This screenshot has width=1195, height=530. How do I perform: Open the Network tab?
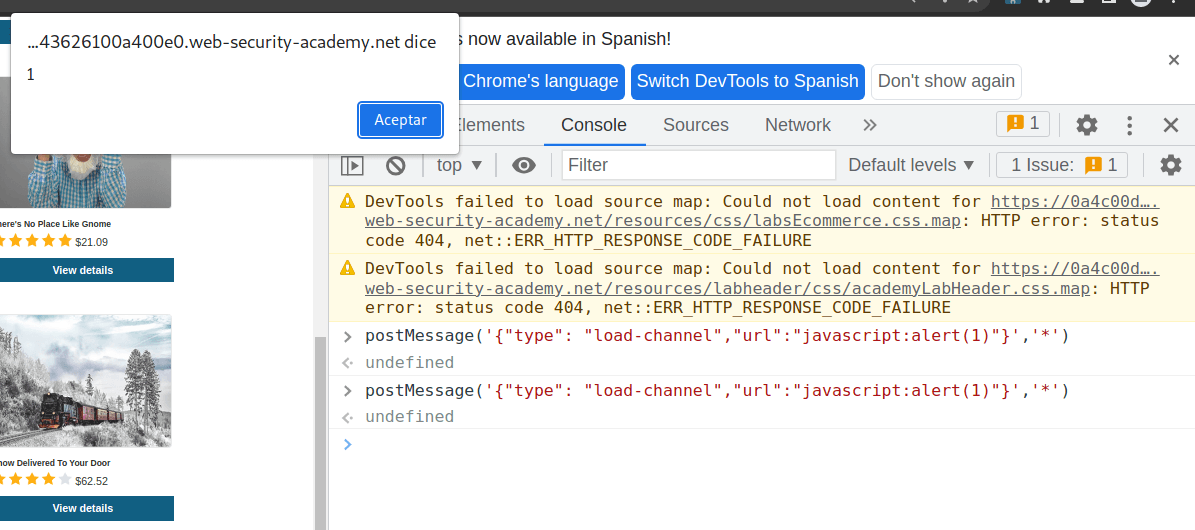coord(798,125)
